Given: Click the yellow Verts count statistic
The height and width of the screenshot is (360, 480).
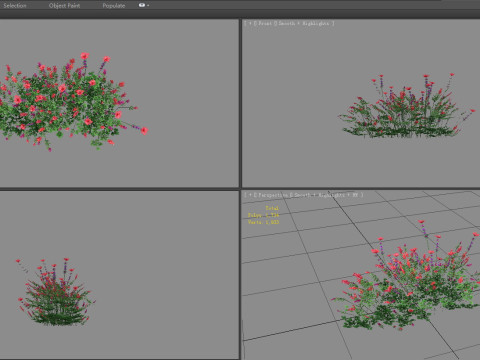Looking at the screenshot, I should tap(263, 222).
